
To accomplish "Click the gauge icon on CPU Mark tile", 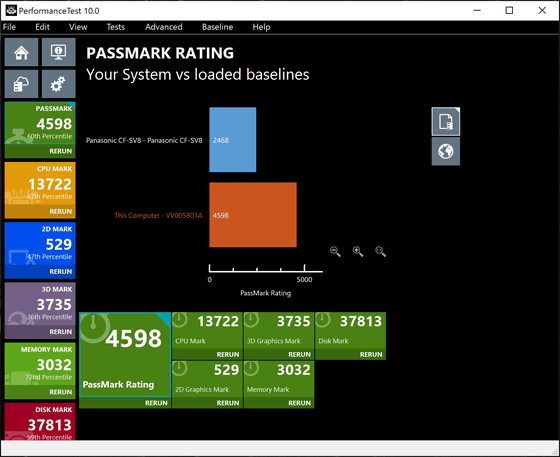I will pos(180,320).
